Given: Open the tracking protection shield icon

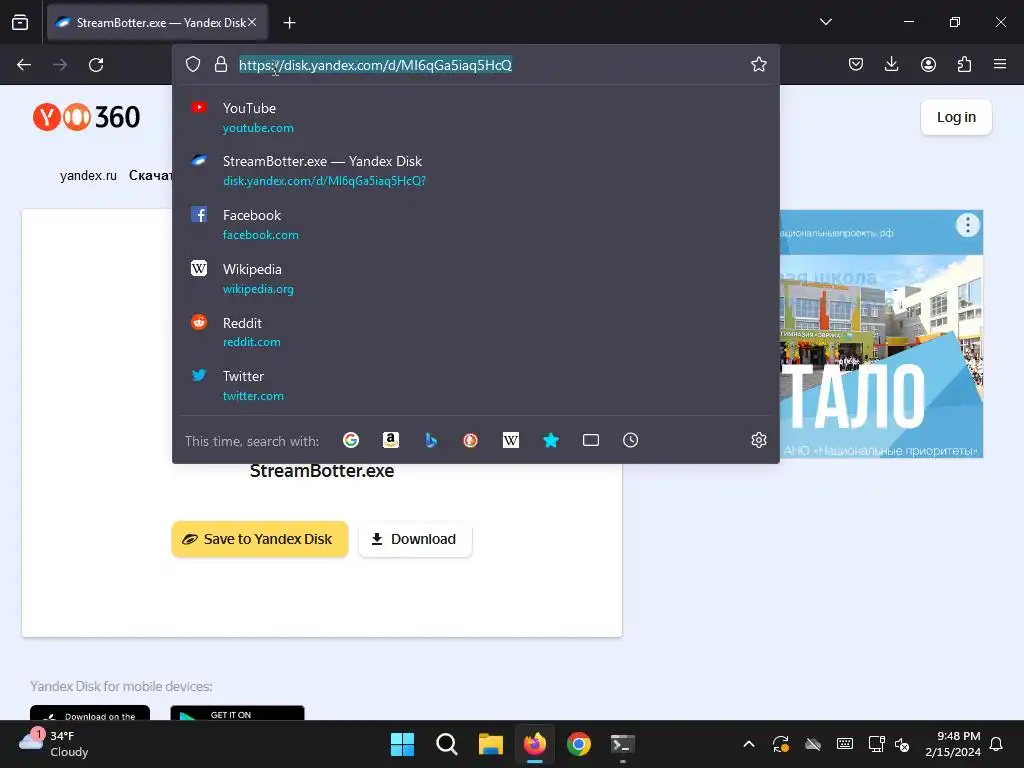Looking at the screenshot, I should [x=193, y=64].
